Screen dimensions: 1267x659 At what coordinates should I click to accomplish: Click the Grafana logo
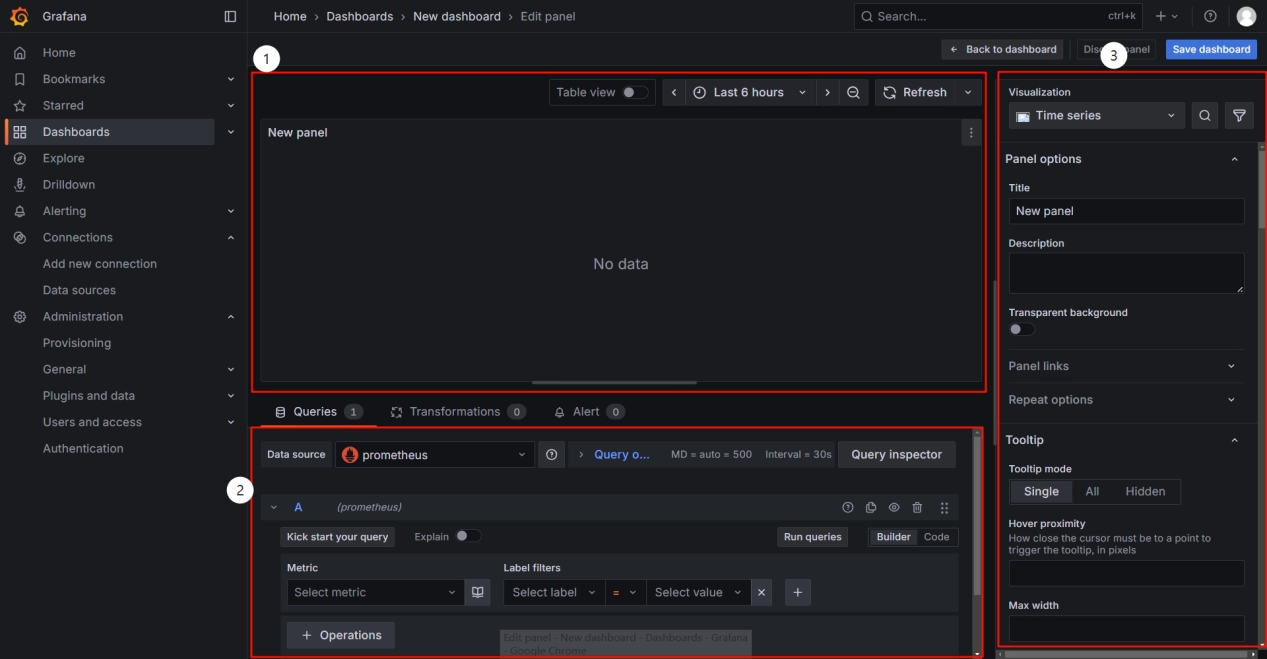[19, 17]
